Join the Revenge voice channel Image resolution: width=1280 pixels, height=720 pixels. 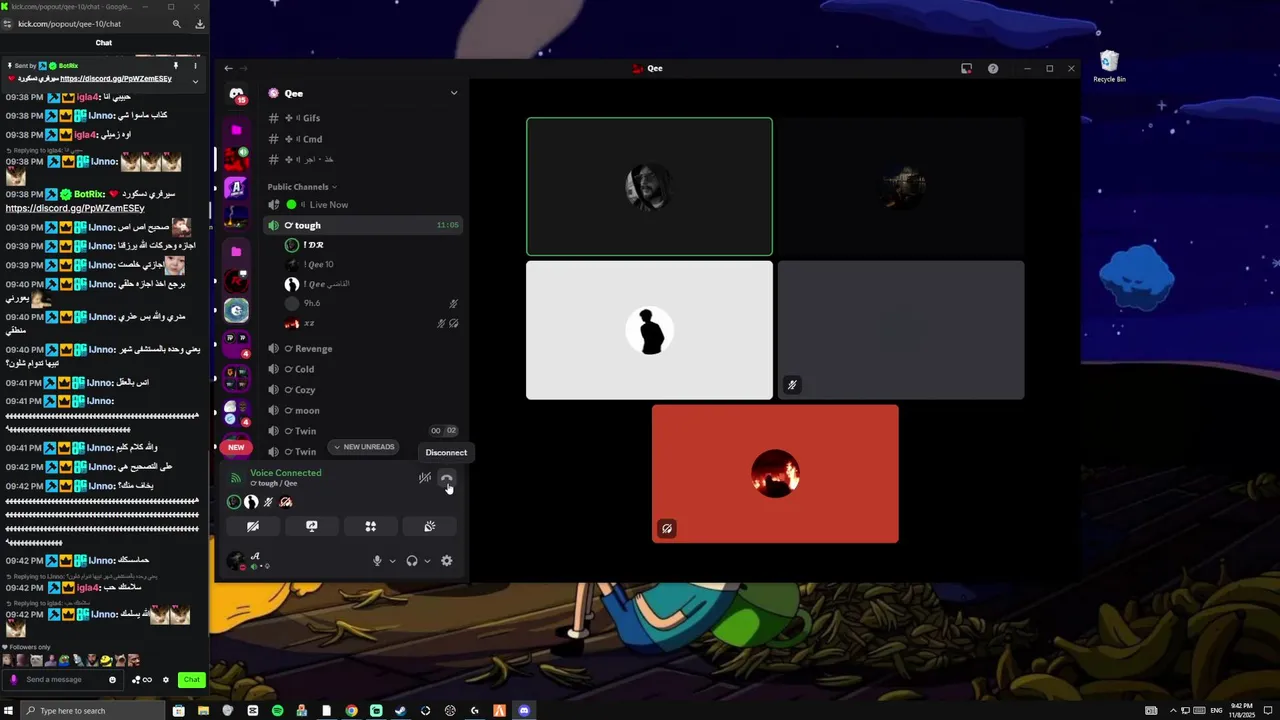pos(363,349)
